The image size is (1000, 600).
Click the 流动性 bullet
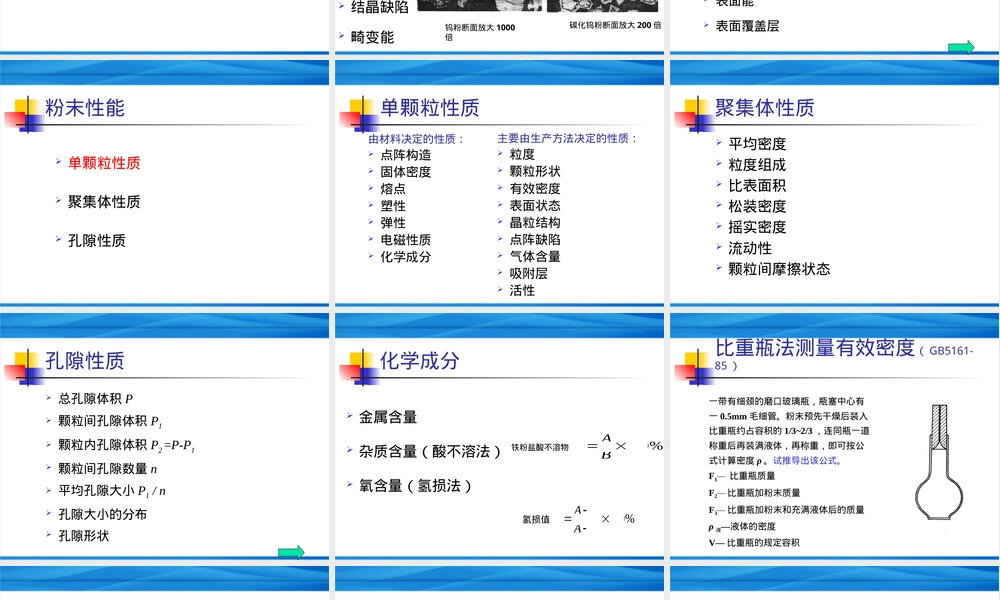point(750,248)
